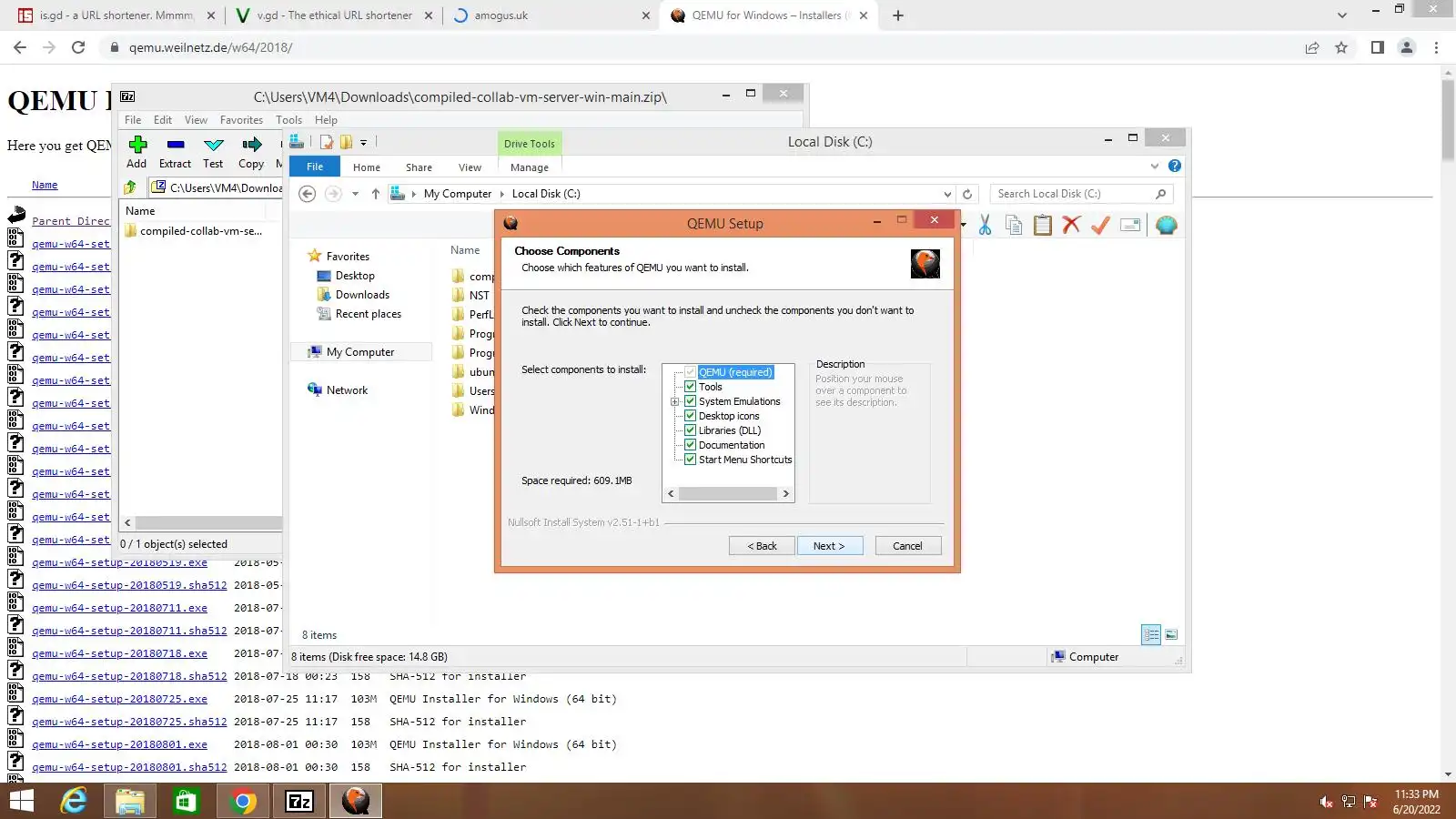Switch to the v.gd URL shortener tab

tap(334, 15)
